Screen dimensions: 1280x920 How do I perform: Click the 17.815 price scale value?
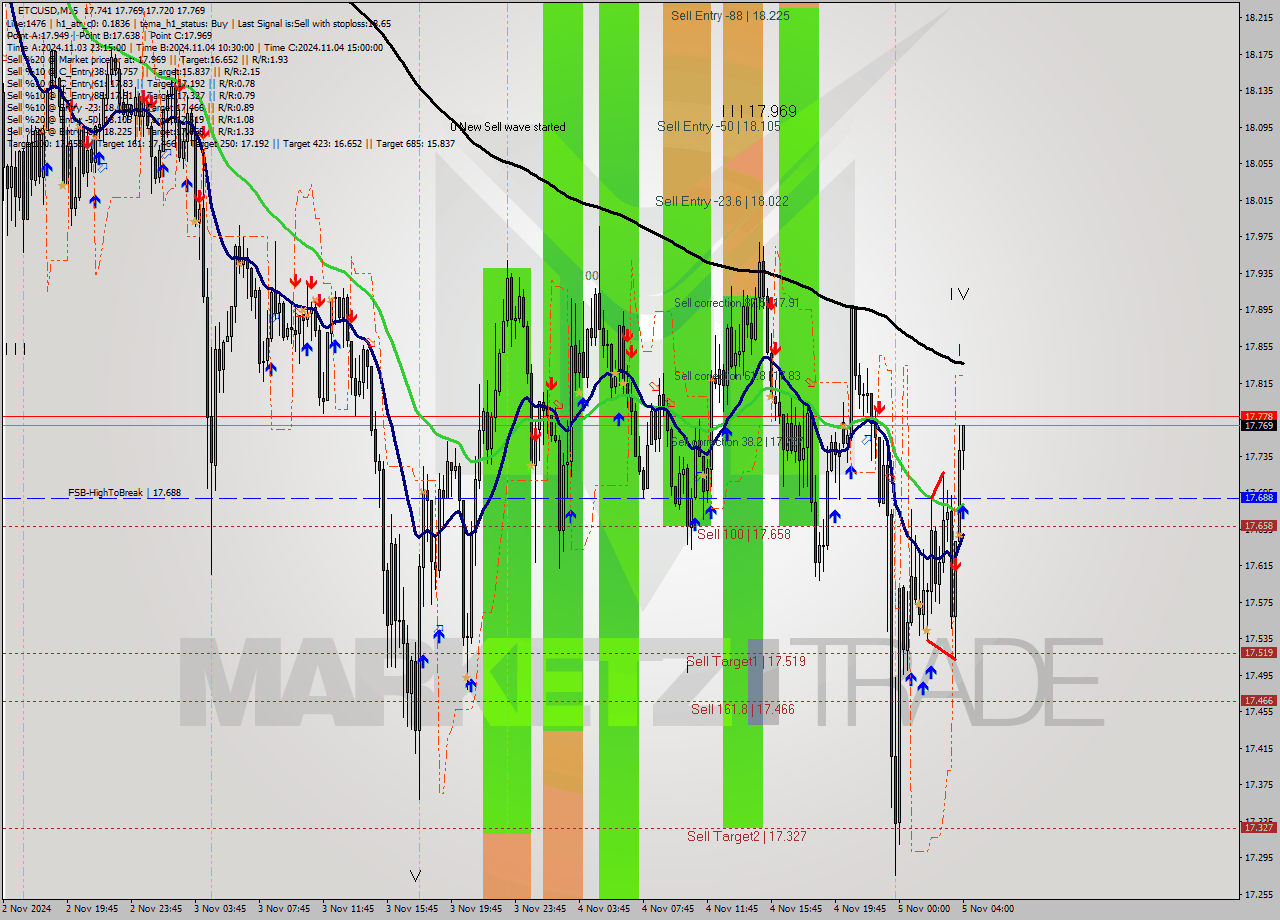(1258, 383)
